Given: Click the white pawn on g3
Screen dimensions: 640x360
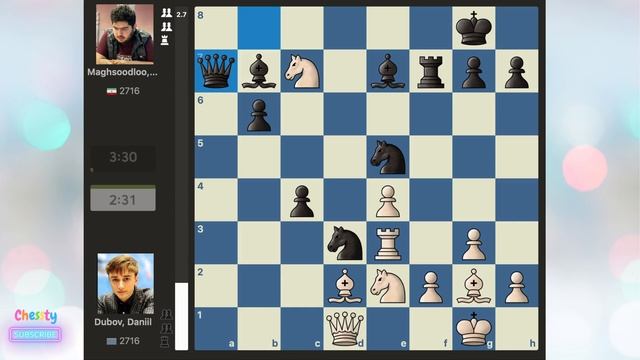Looking at the screenshot, I should pyautogui.click(x=473, y=244).
